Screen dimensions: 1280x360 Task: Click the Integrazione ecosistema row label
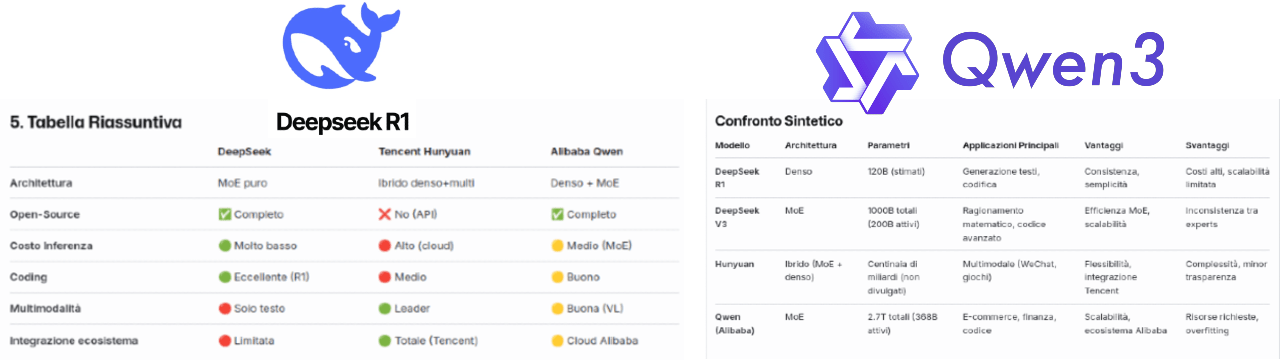click(73, 340)
